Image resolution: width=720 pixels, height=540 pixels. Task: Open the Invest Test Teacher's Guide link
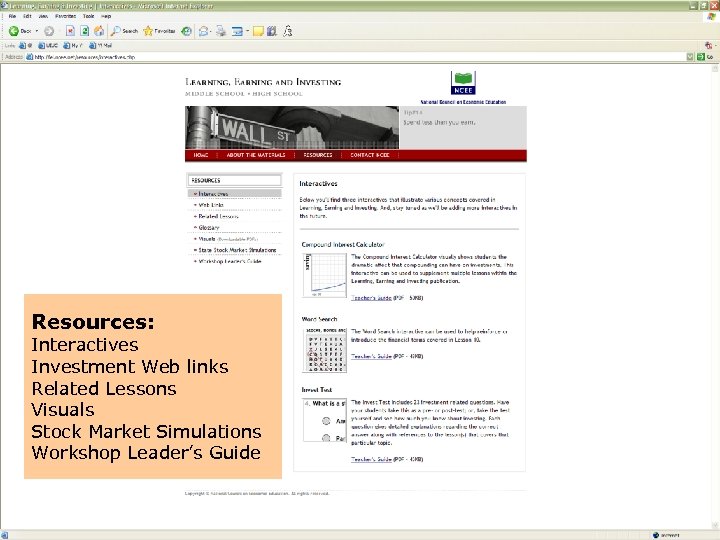(371, 459)
